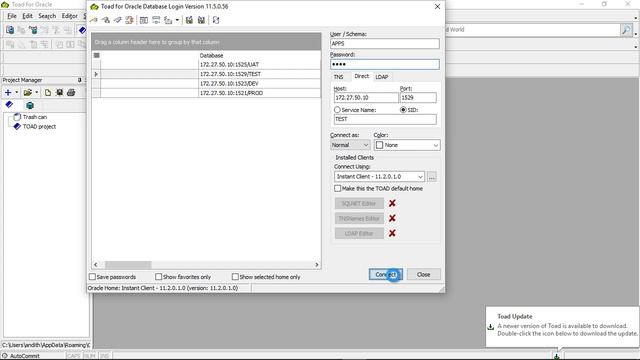
Task: Click the sixth login toolbar grid icon
Action: [x=156, y=20]
